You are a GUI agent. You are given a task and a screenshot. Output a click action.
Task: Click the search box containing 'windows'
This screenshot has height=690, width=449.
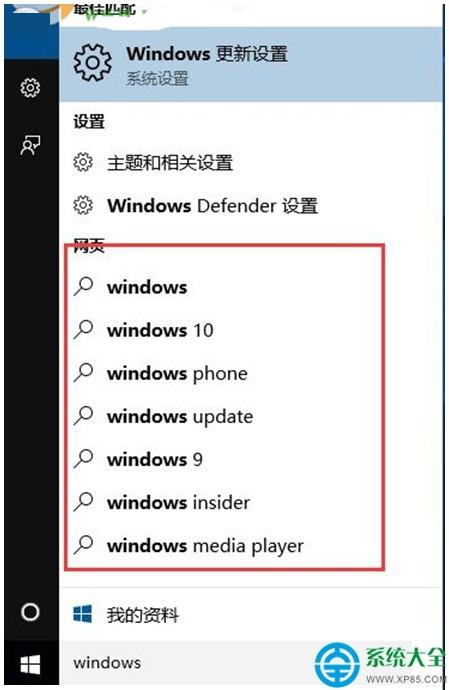coord(189,663)
